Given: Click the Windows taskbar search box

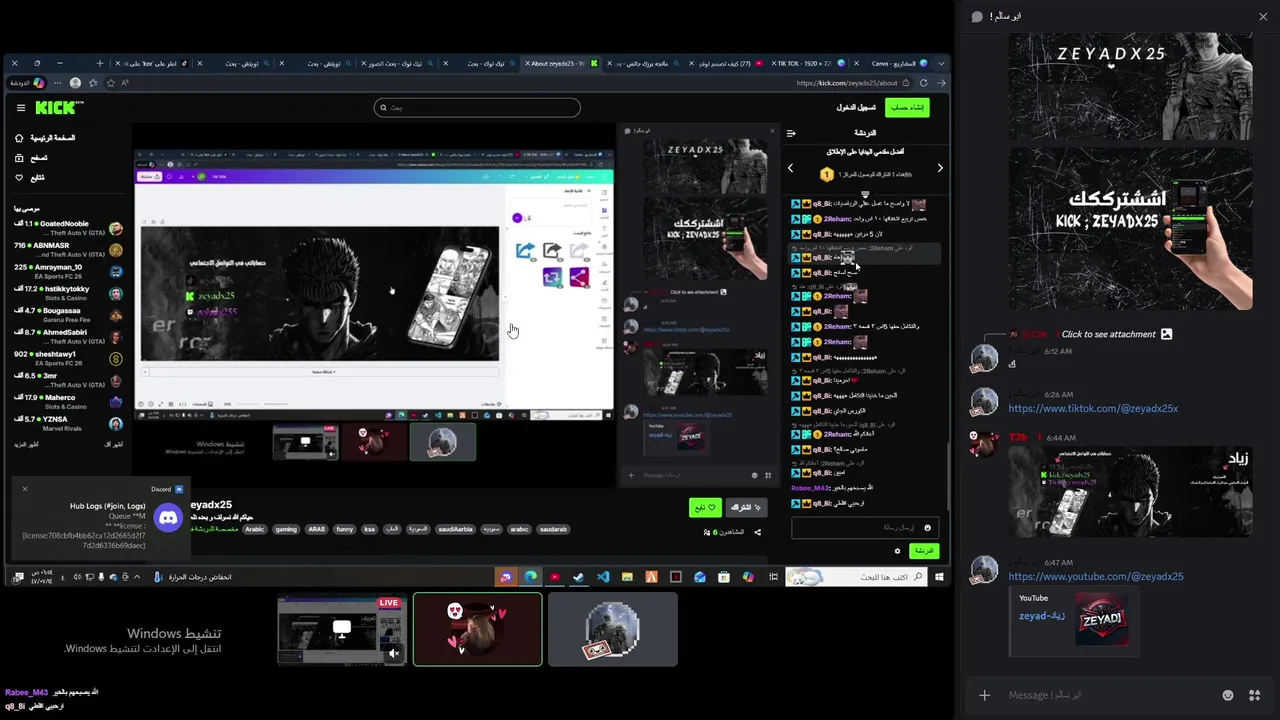Looking at the screenshot, I should click(x=856, y=577).
